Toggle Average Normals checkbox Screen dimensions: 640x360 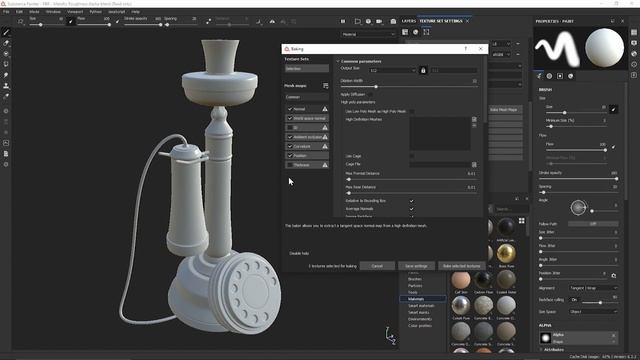pyautogui.click(x=411, y=209)
